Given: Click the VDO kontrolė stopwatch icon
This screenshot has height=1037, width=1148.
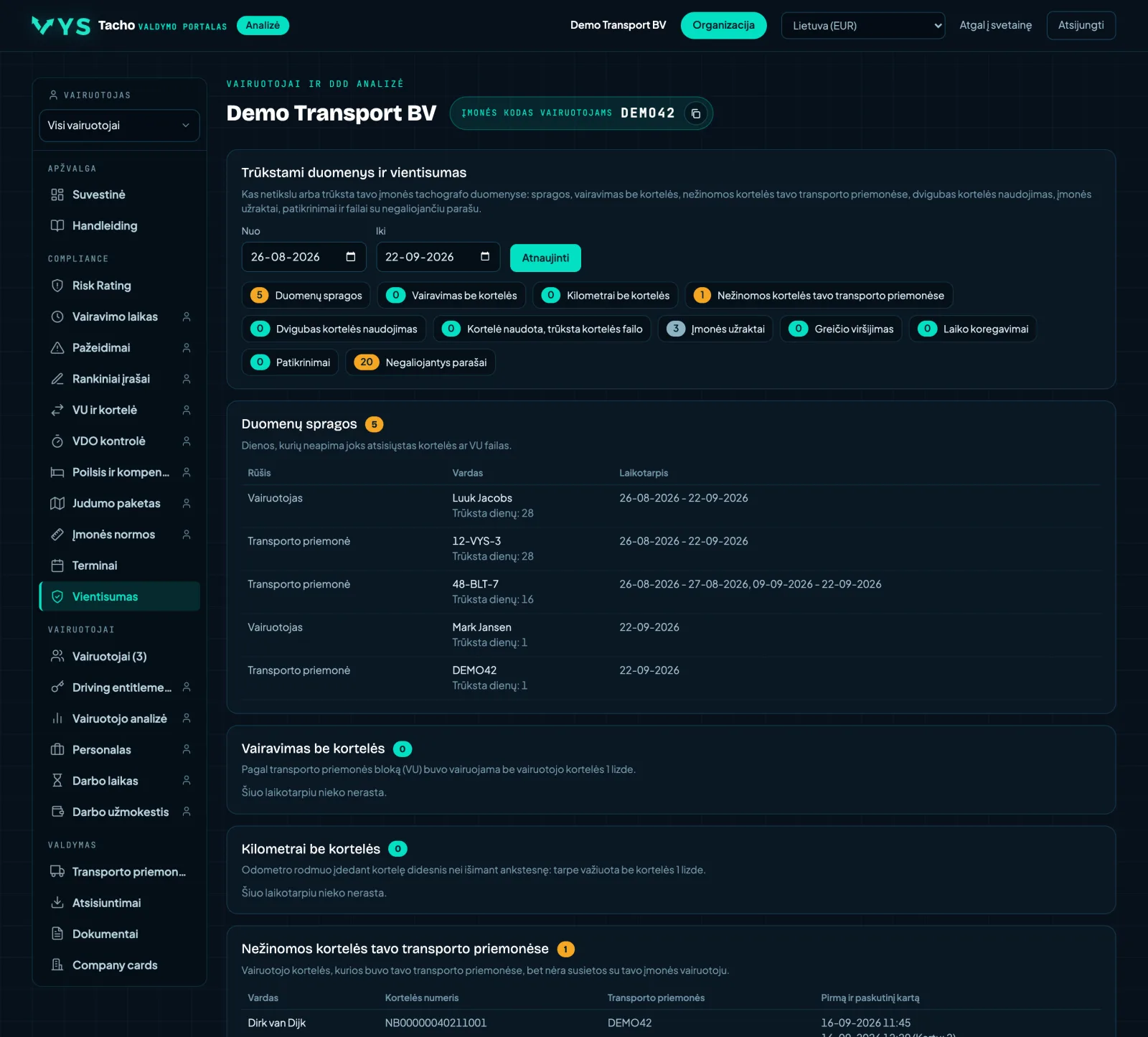Looking at the screenshot, I should click(x=57, y=441).
